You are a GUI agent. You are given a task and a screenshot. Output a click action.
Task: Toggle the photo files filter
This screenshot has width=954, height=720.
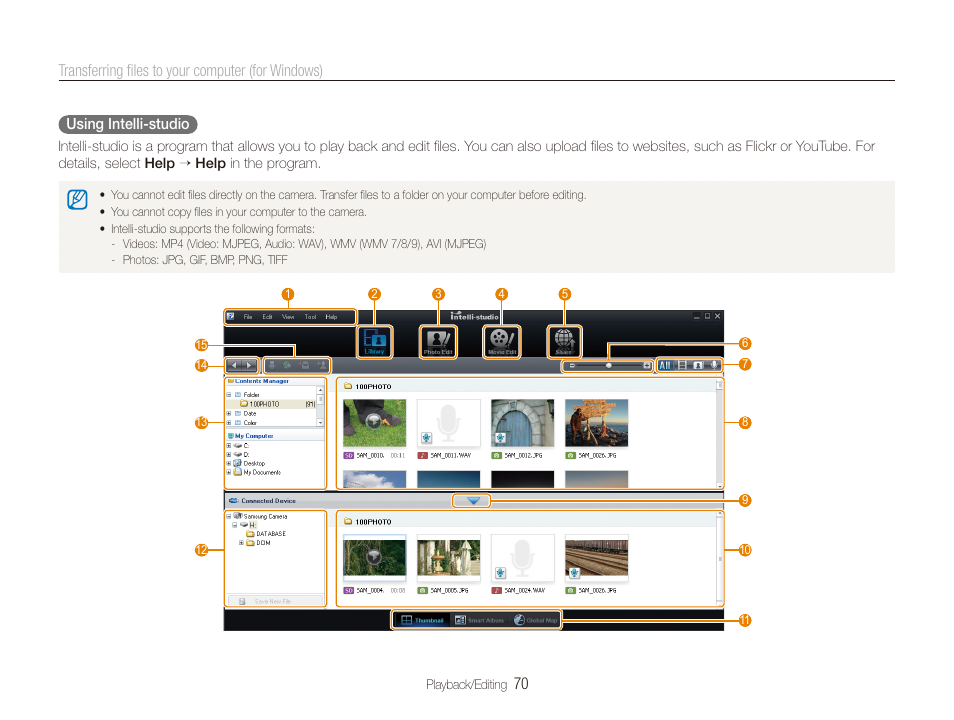(698, 365)
